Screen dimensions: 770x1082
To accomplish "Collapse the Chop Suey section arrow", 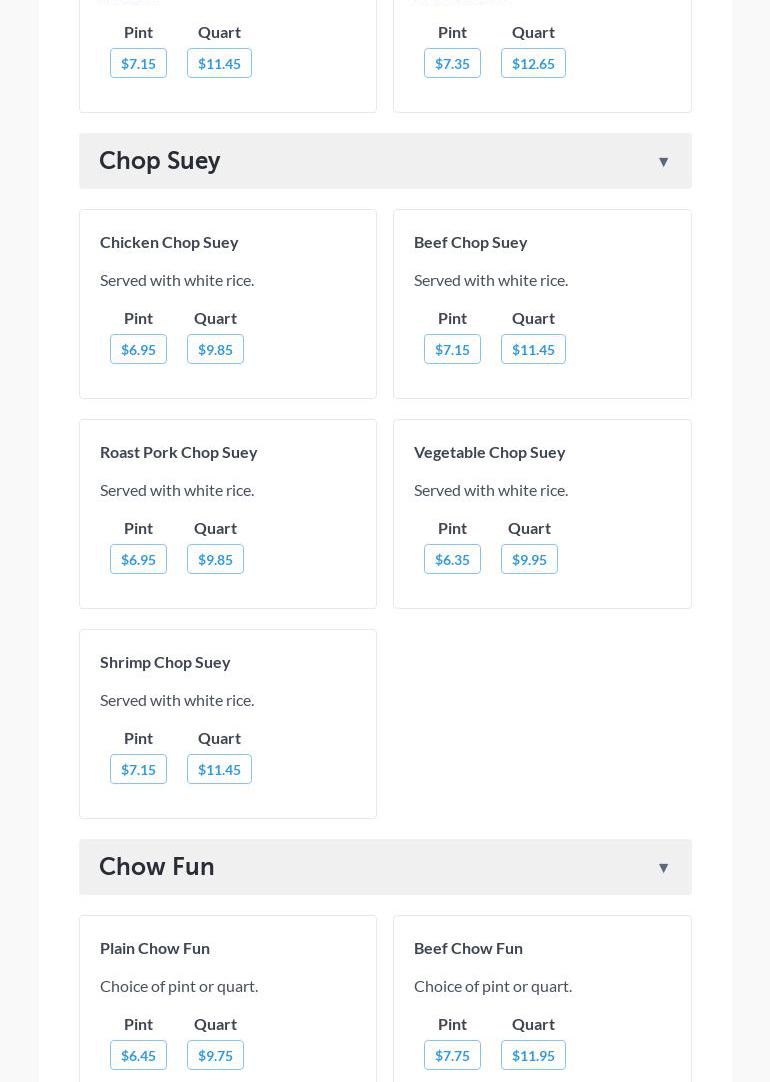I will pyautogui.click(x=663, y=162).
